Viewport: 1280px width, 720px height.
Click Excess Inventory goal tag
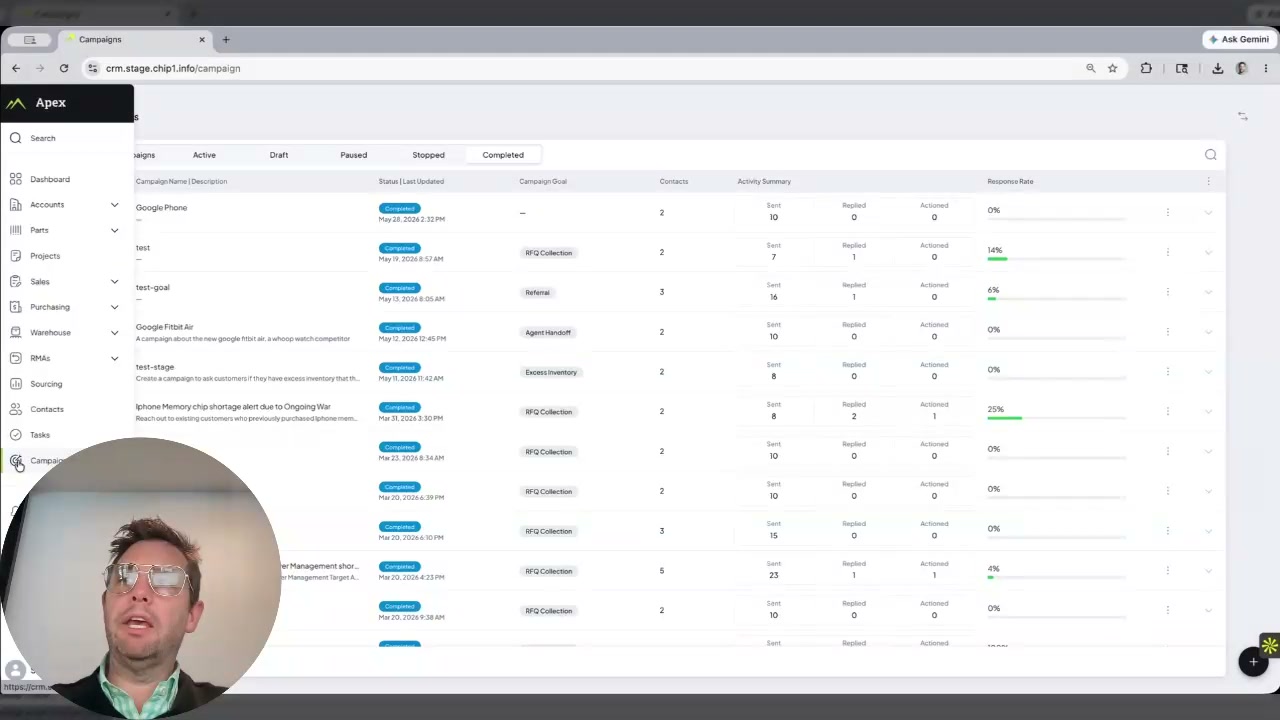(x=551, y=372)
